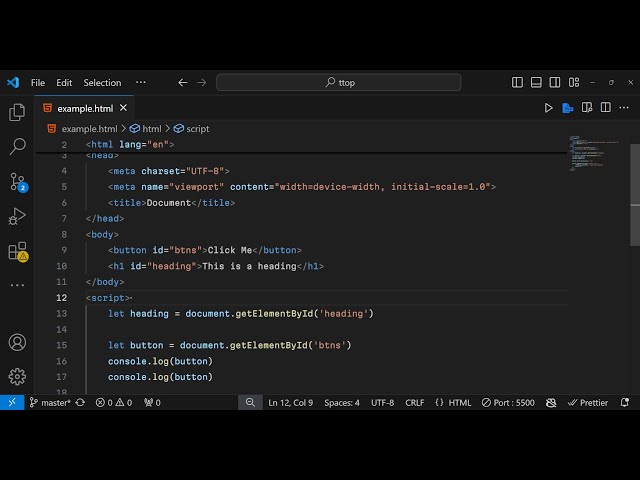The height and width of the screenshot is (480, 640).
Task: Toggle the secondary side bar layout
Action: 555,83
